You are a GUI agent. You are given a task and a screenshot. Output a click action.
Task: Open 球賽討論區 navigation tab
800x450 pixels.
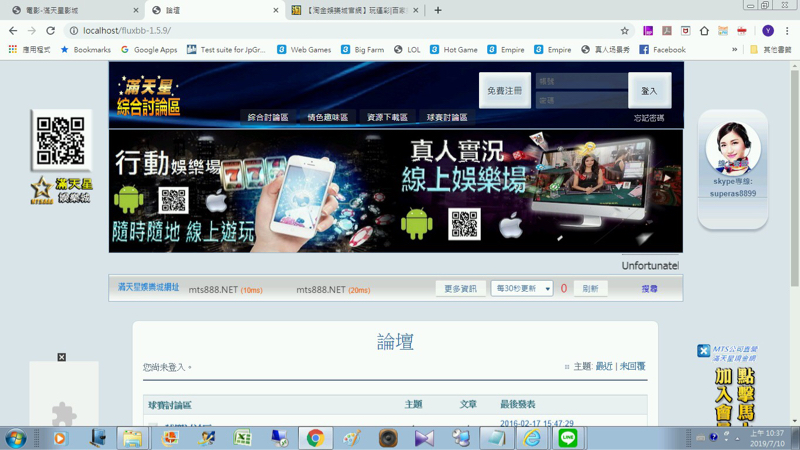pos(447,117)
